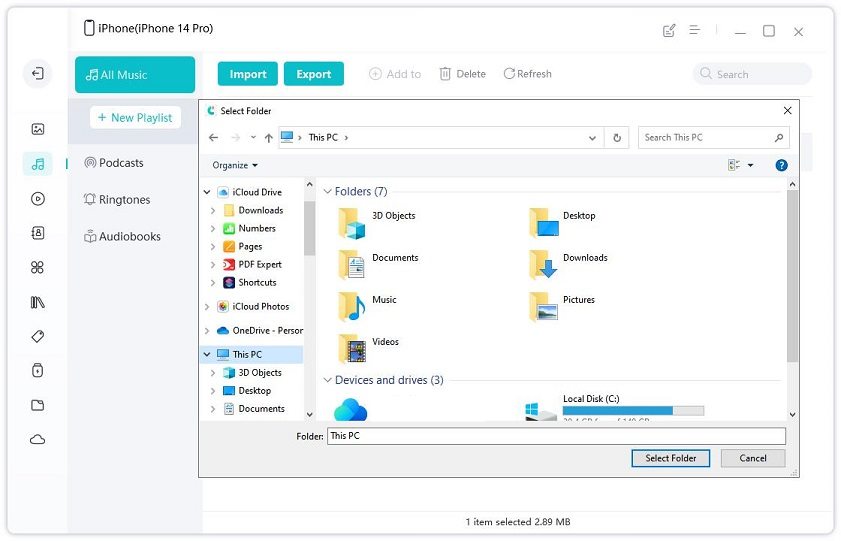Expand the OneDrive - Personal node

point(207,331)
